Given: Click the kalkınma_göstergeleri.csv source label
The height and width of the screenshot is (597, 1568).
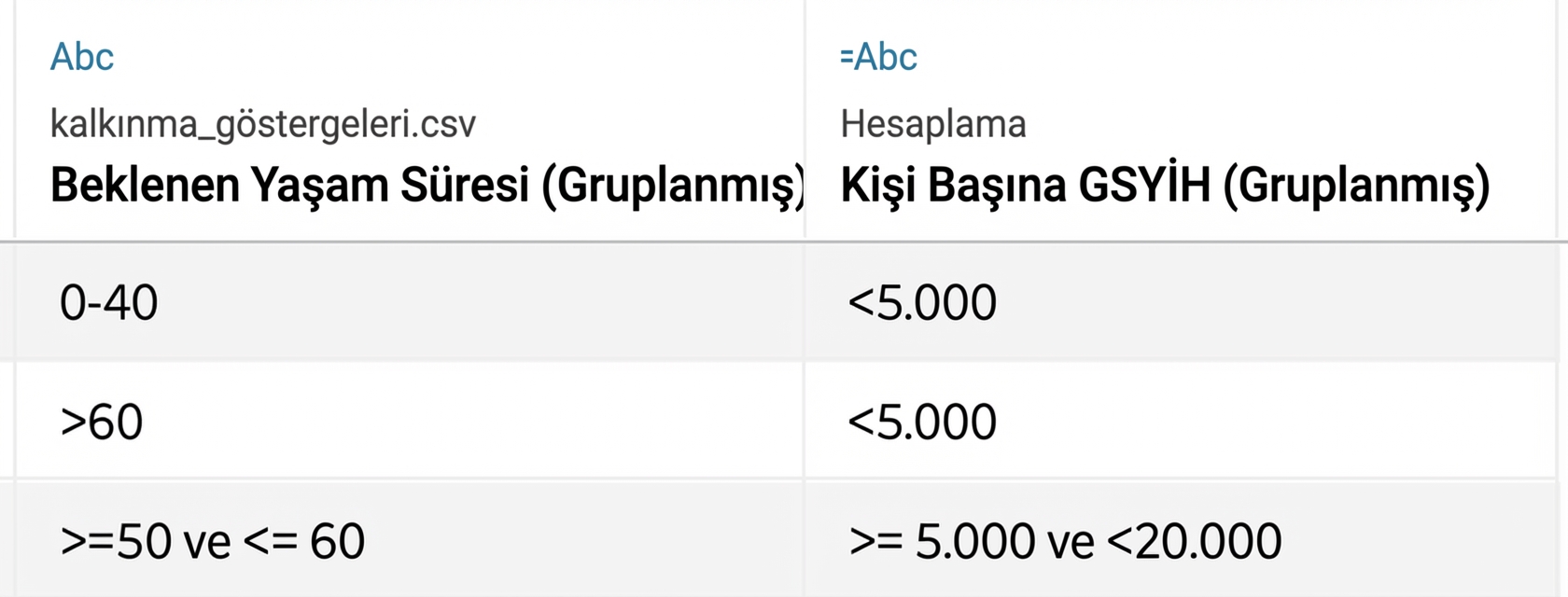Looking at the screenshot, I should 262,124.
